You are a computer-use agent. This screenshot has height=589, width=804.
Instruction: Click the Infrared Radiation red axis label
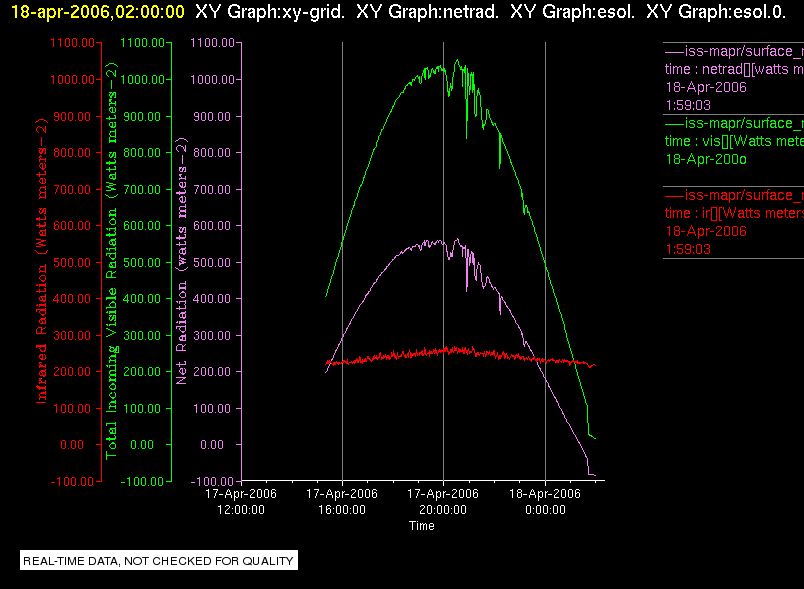tap(42, 261)
